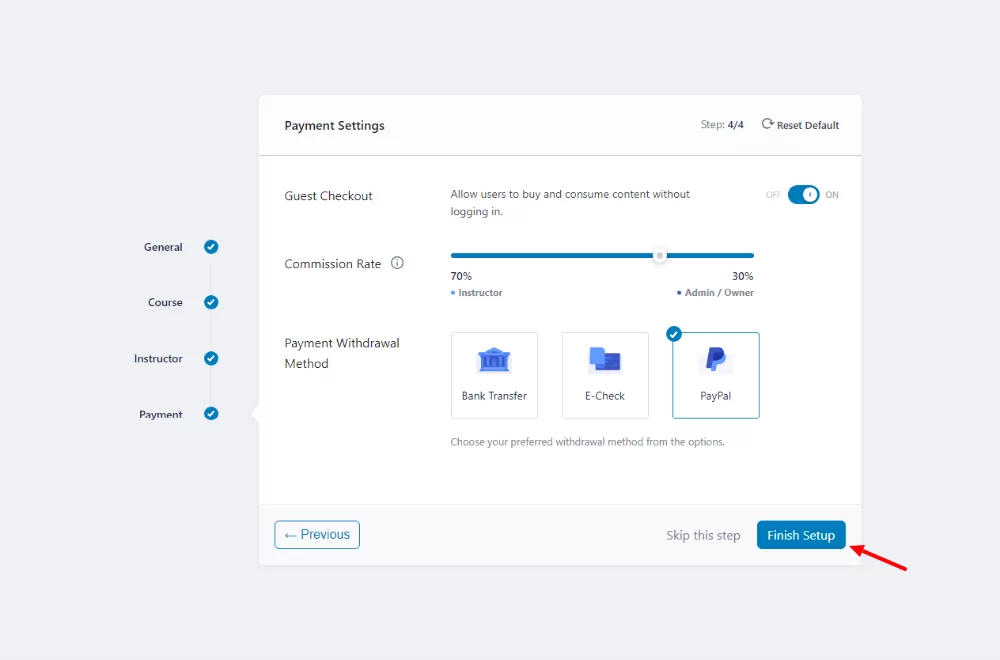The height and width of the screenshot is (660, 1000).
Task: Go to the Instructor step
Action: 158,358
